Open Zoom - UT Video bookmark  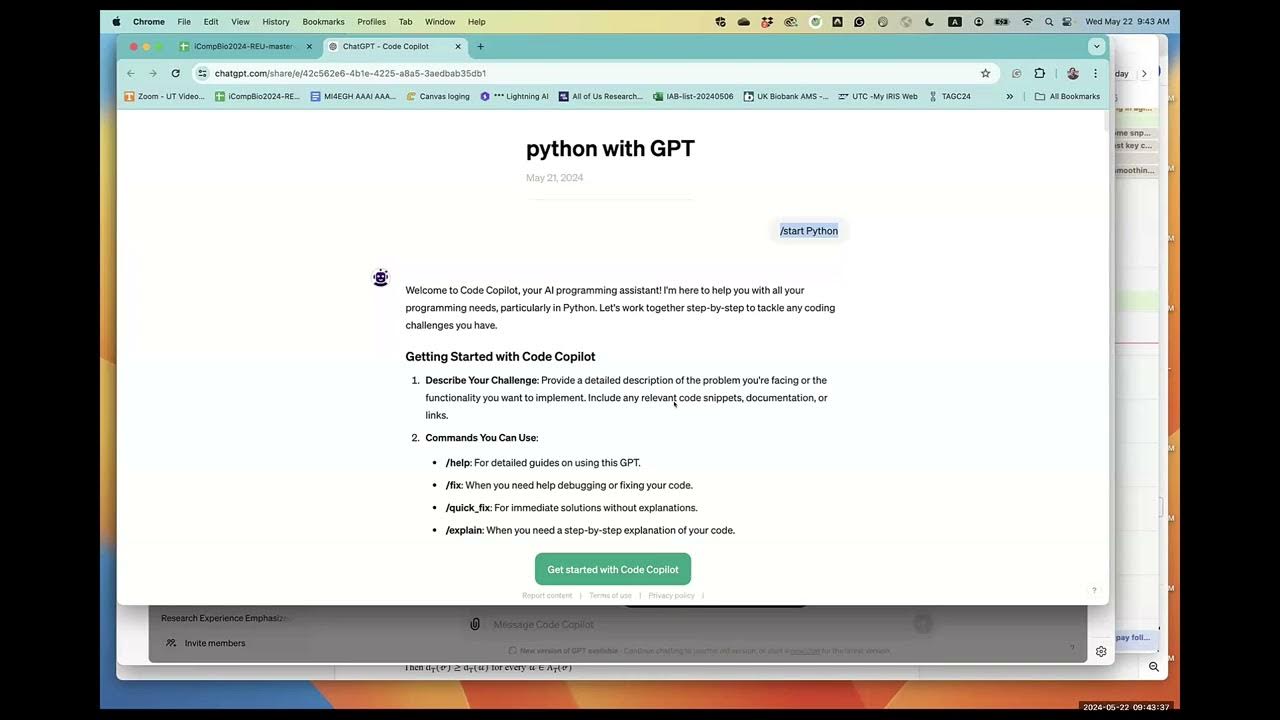(164, 97)
